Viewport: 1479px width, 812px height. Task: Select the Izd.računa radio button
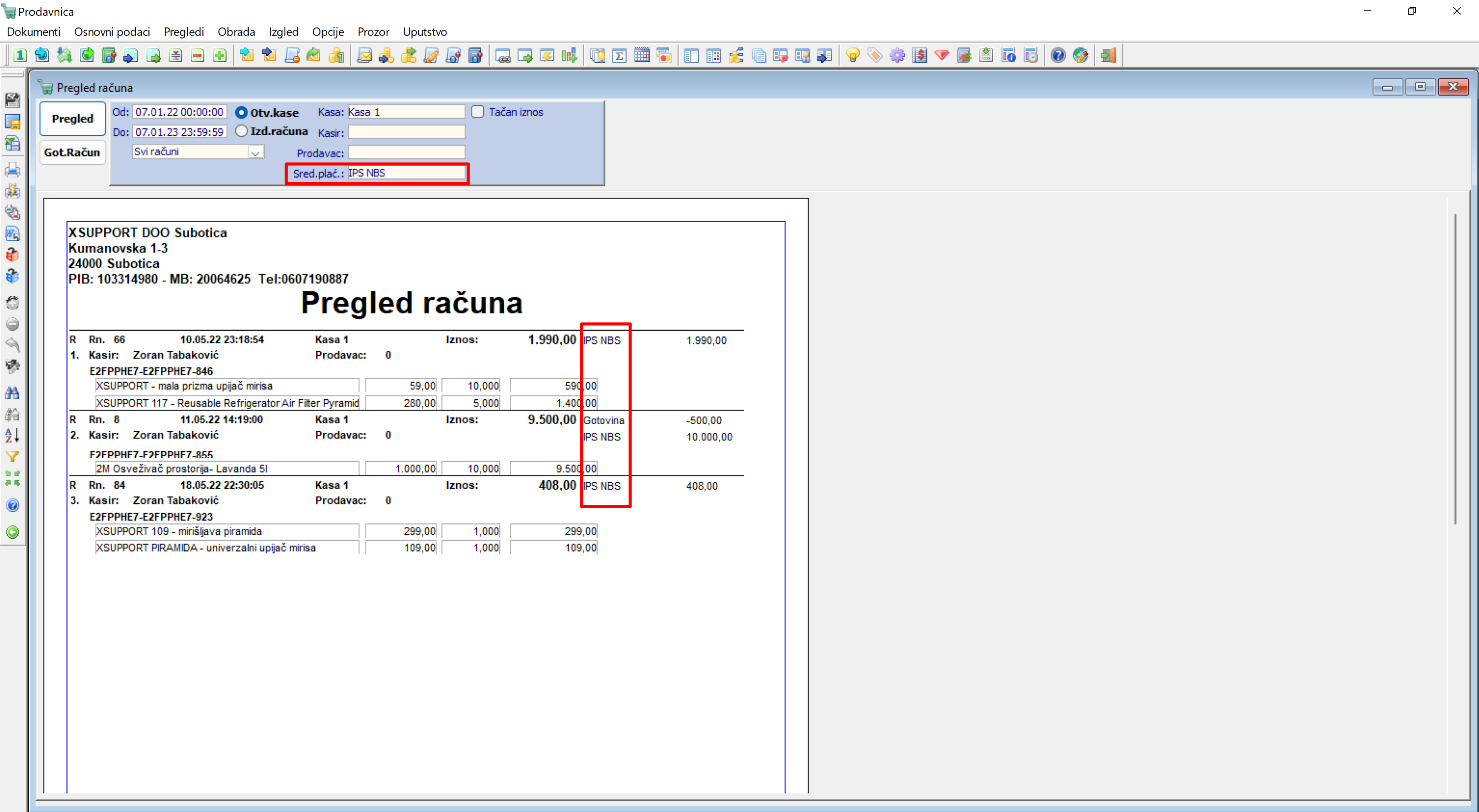click(x=241, y=131)
